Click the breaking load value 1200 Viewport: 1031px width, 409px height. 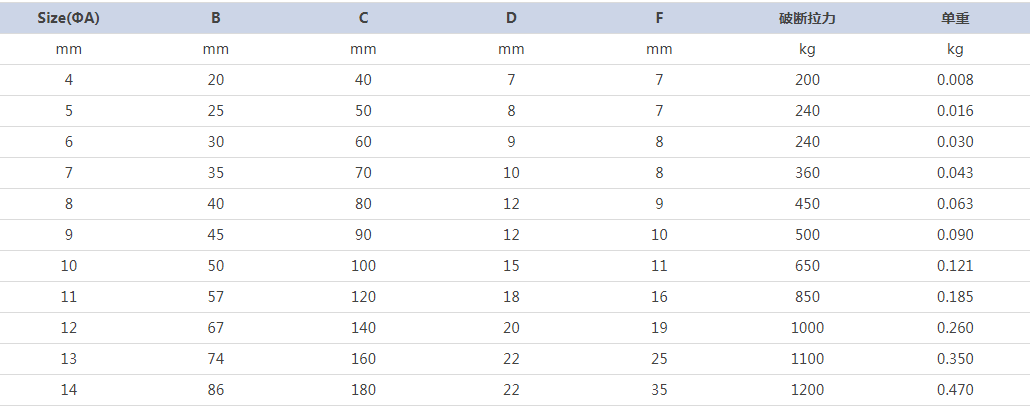click(807, 389)
